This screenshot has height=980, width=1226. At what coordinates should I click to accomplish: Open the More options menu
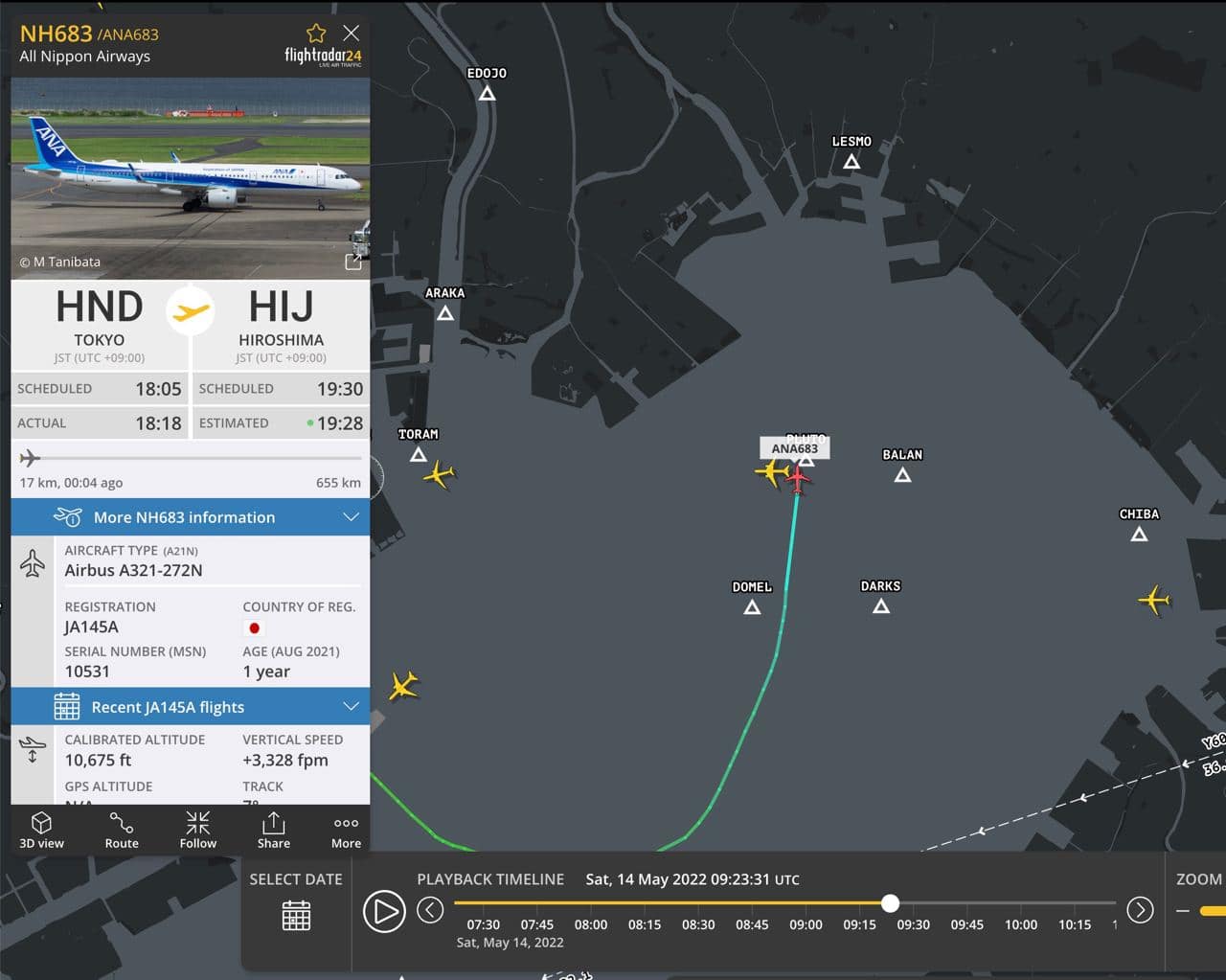pos(346,830)
